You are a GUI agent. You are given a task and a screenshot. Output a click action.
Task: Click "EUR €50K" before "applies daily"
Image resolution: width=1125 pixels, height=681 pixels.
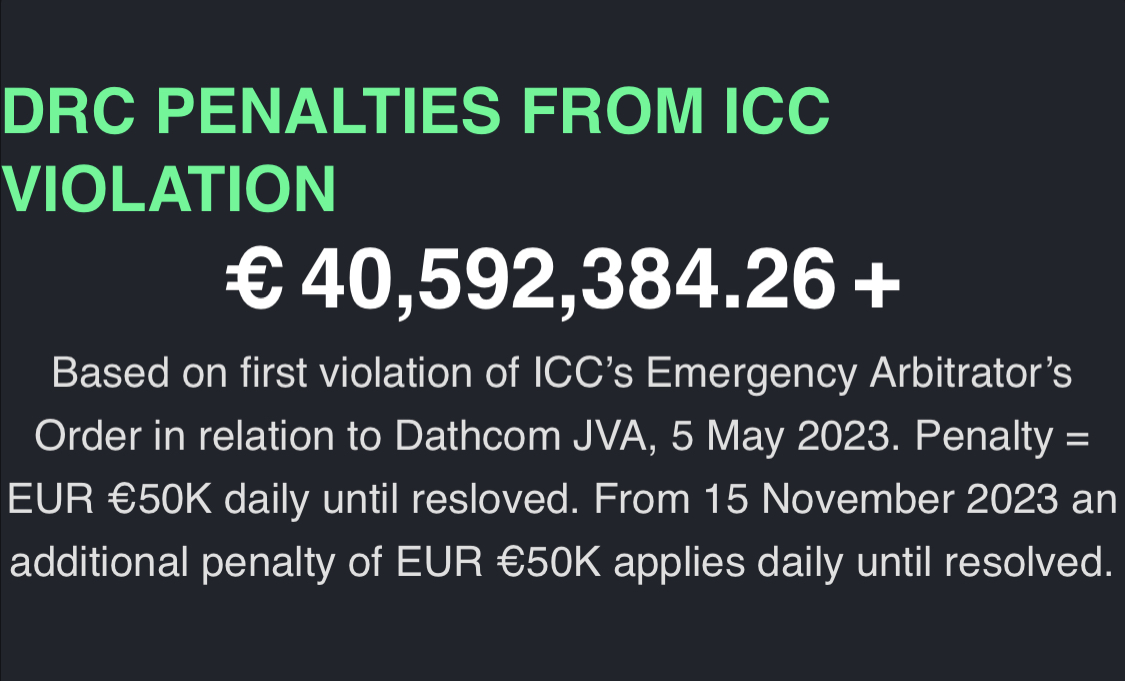(x=498, y=562)
